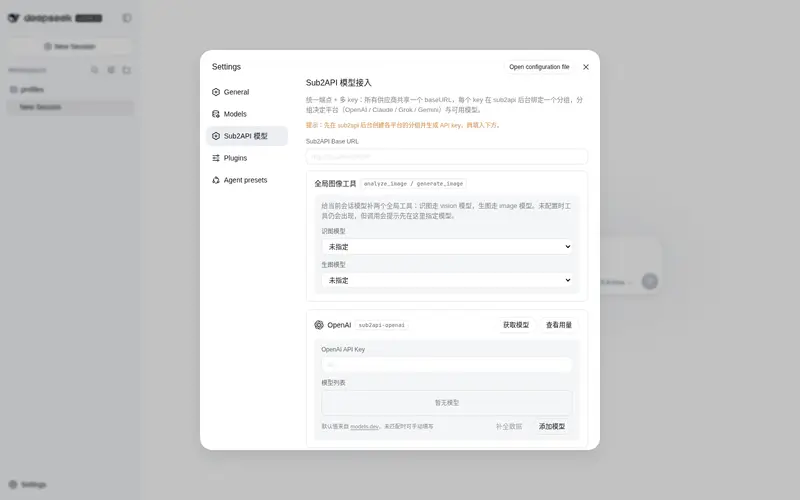The width and height of the screenshot is (800, 500).
Task: Click the search icon in workspace header
Action: pyautogui.click(x=94, y=70)
